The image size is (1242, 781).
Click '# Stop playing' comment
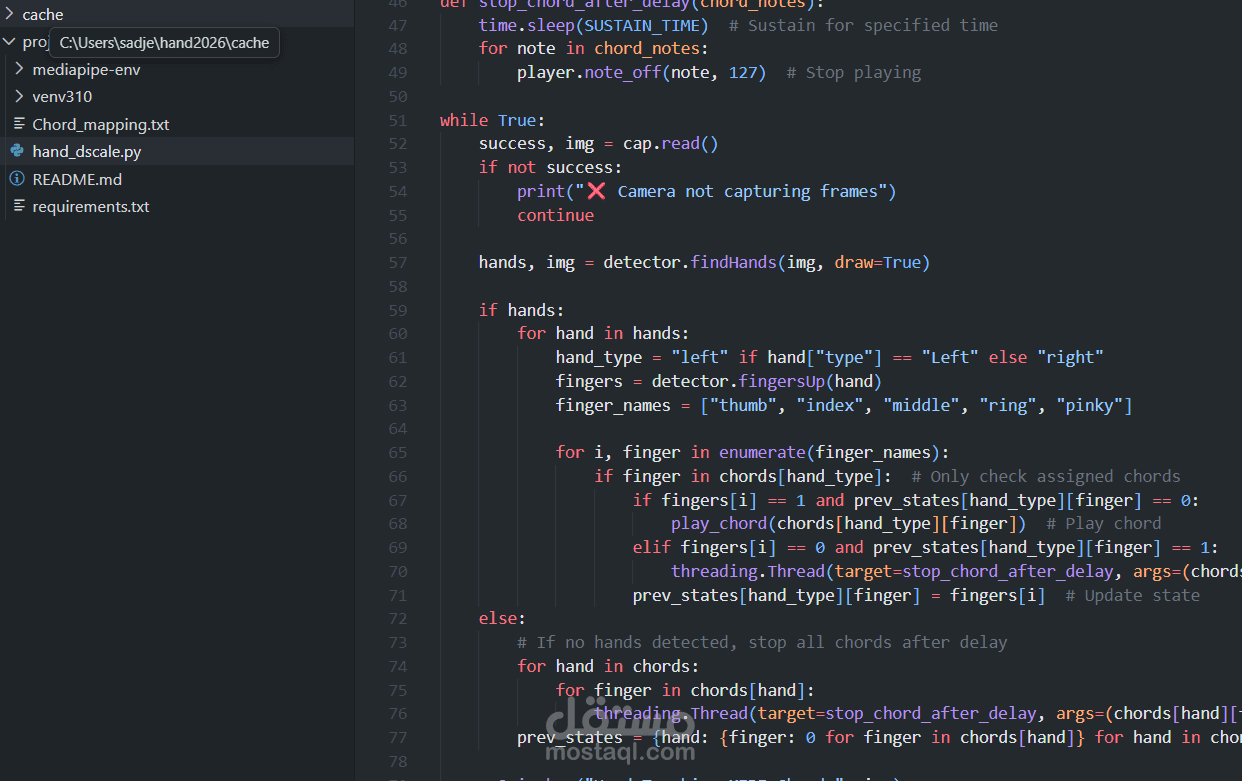click(853, 73)
